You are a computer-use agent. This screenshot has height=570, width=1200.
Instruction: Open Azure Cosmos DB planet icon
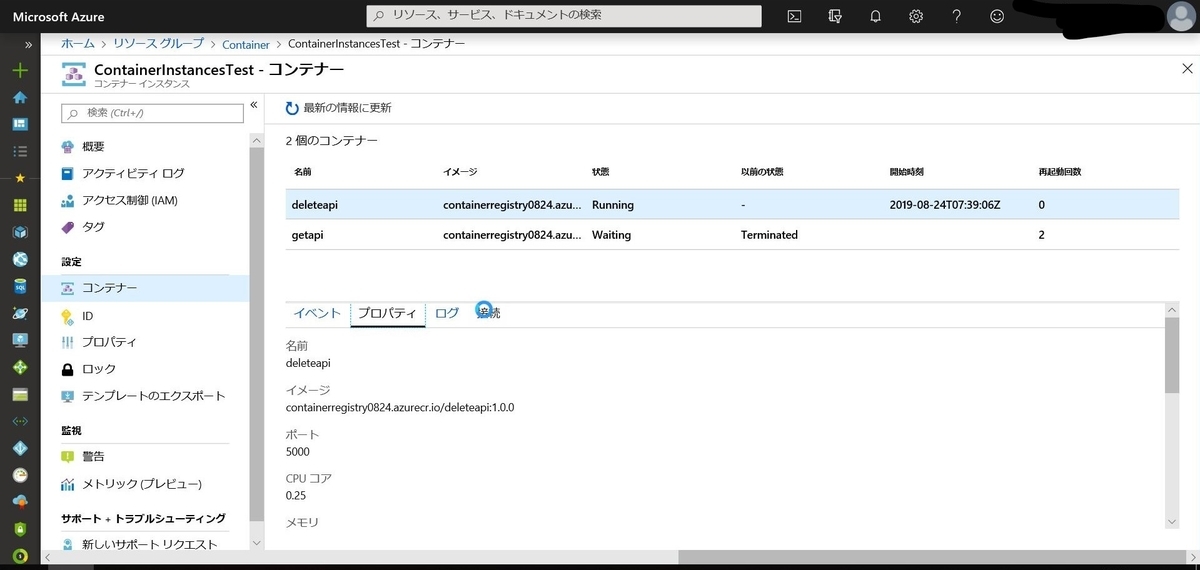(19, 313)
